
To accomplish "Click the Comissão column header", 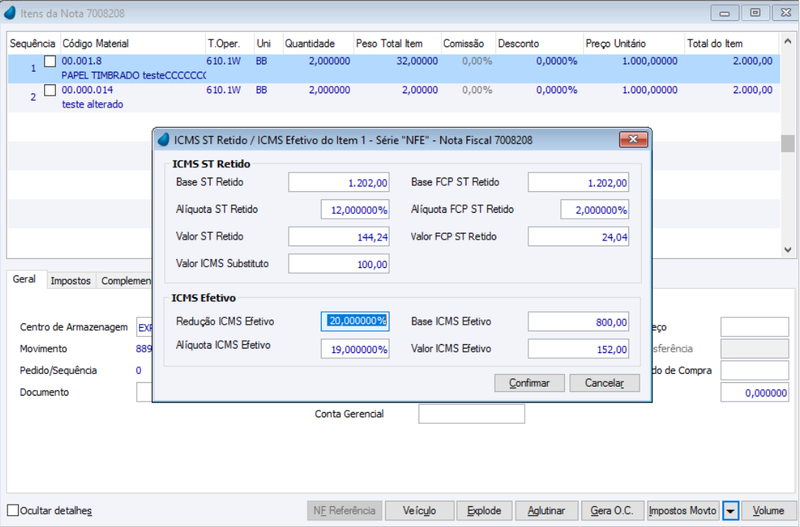I will tap(468, 43).
